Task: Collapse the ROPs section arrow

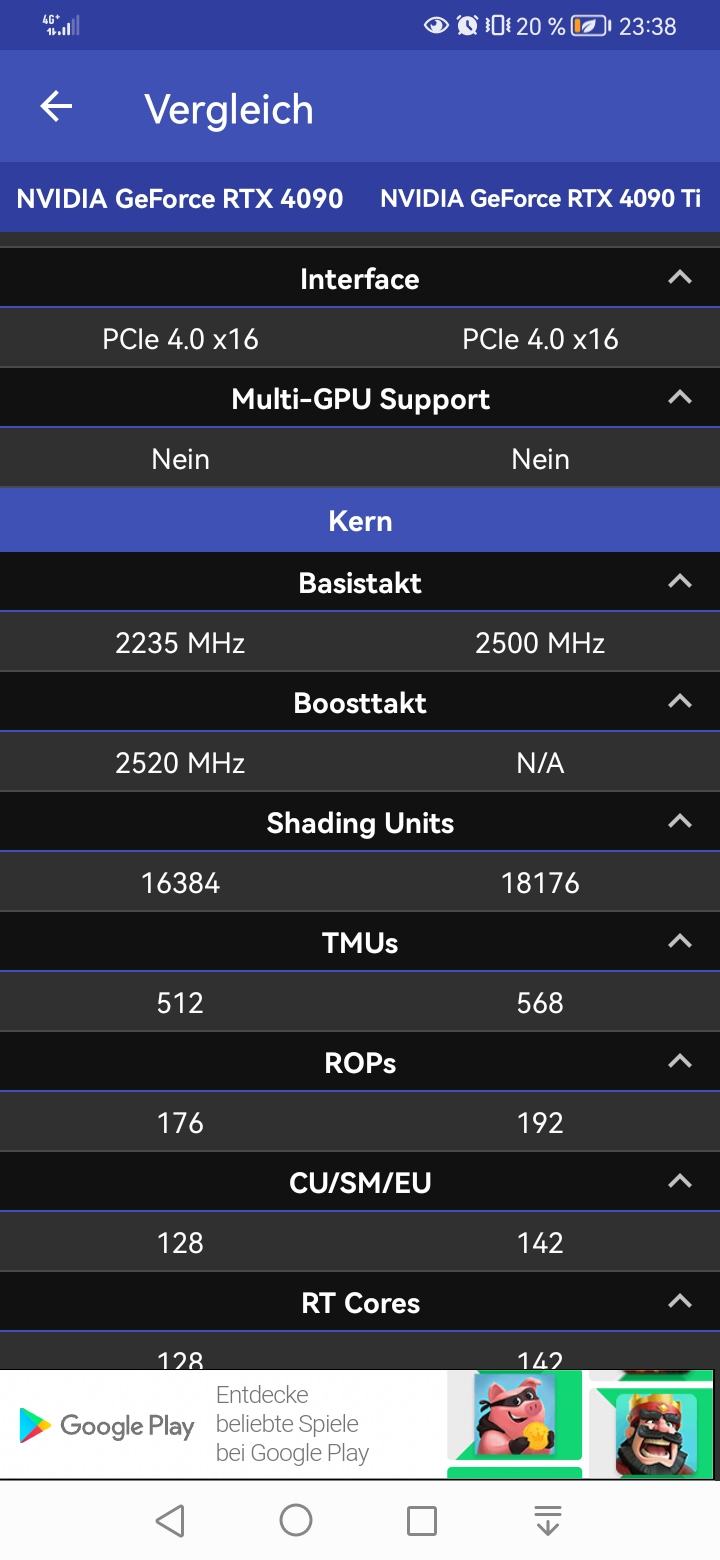Action: (680, 1062)
